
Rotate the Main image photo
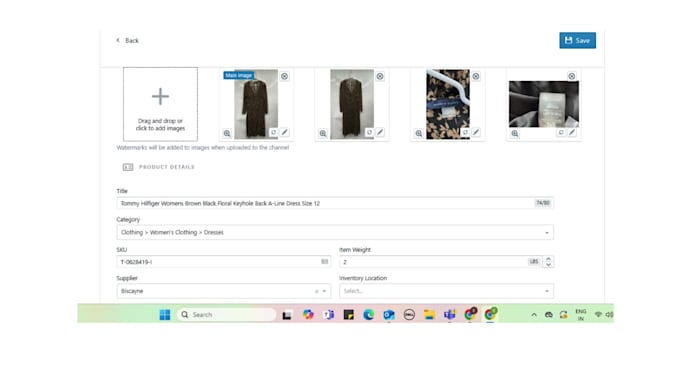(x=273, y=132)
